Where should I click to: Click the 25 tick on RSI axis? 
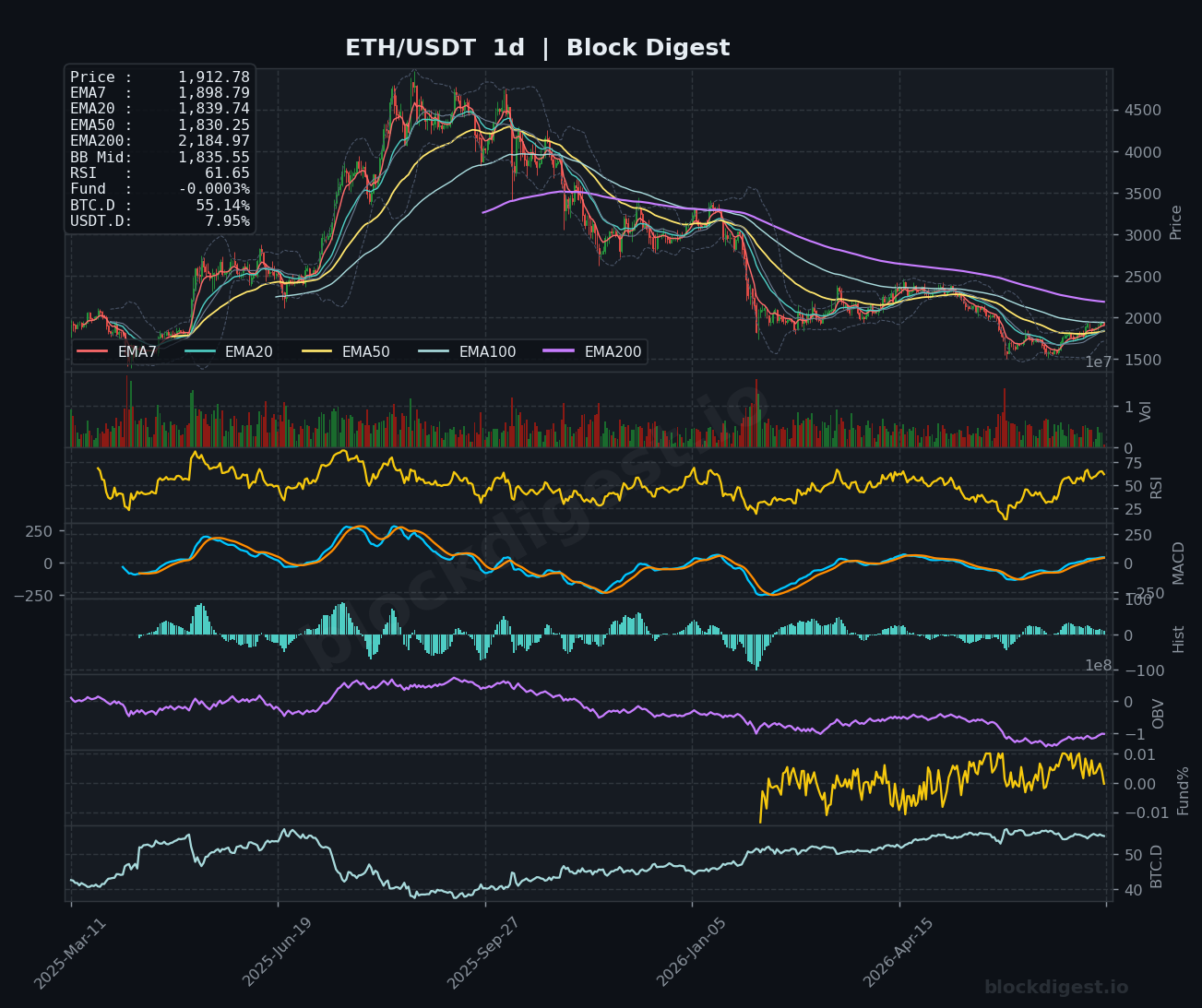coord(1132,509)
